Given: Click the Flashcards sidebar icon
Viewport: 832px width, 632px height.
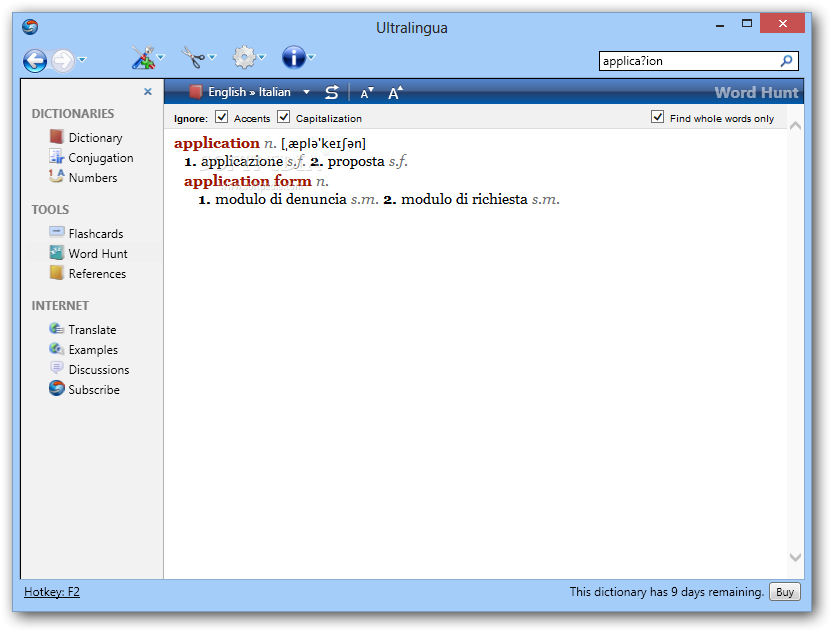Looking at the screenshot, I should coord(57,232).
